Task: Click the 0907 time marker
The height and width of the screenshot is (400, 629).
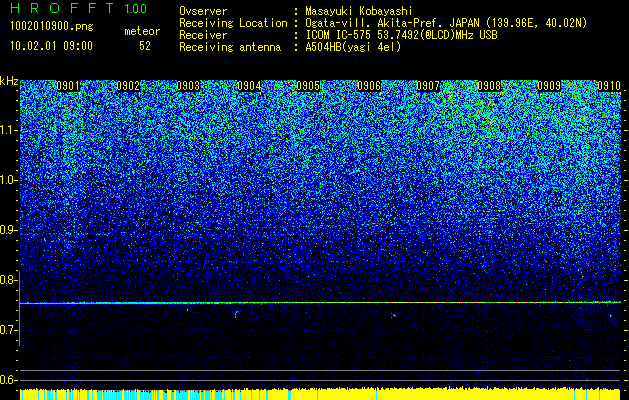Action: pyautogui.click(x=428, y=86)
